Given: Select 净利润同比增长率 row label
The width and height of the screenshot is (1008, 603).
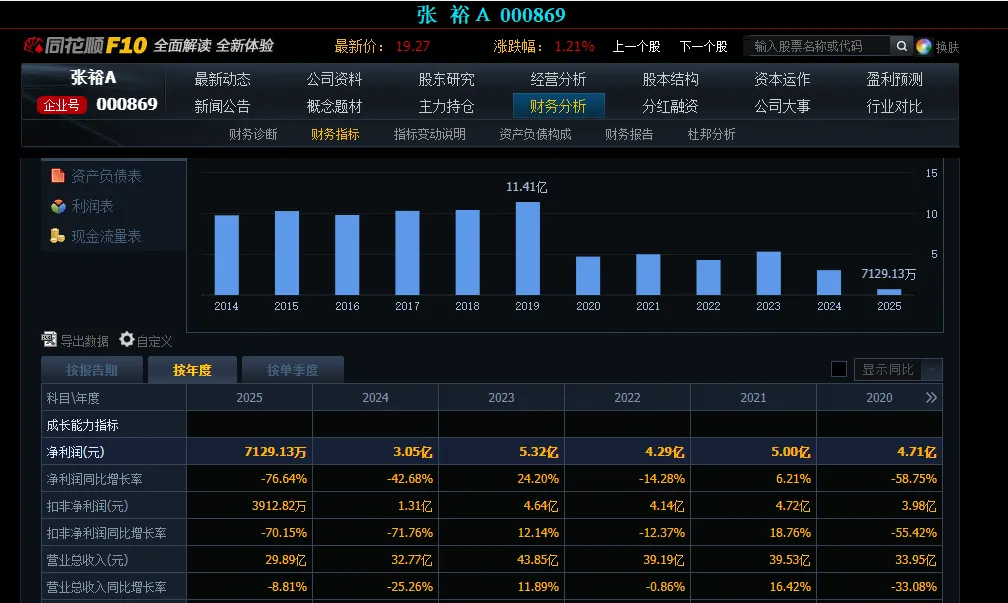Looking at the screenshot, I should tap(94, 479).
